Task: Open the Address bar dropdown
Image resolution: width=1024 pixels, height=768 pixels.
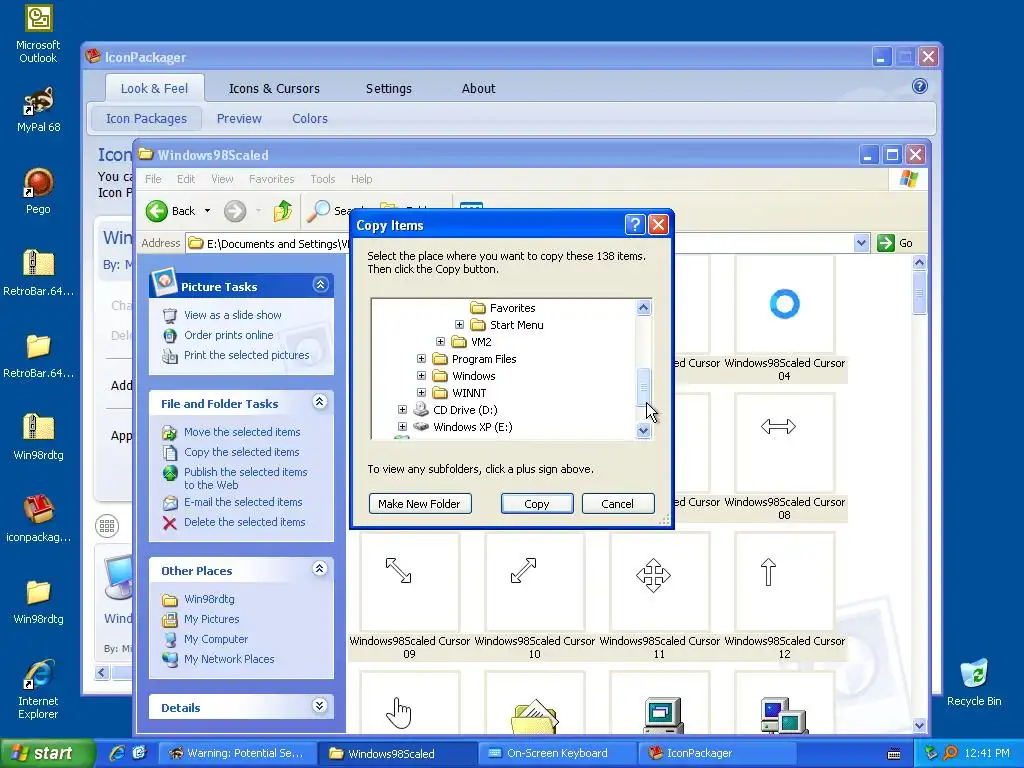Action: pos(861,244)
